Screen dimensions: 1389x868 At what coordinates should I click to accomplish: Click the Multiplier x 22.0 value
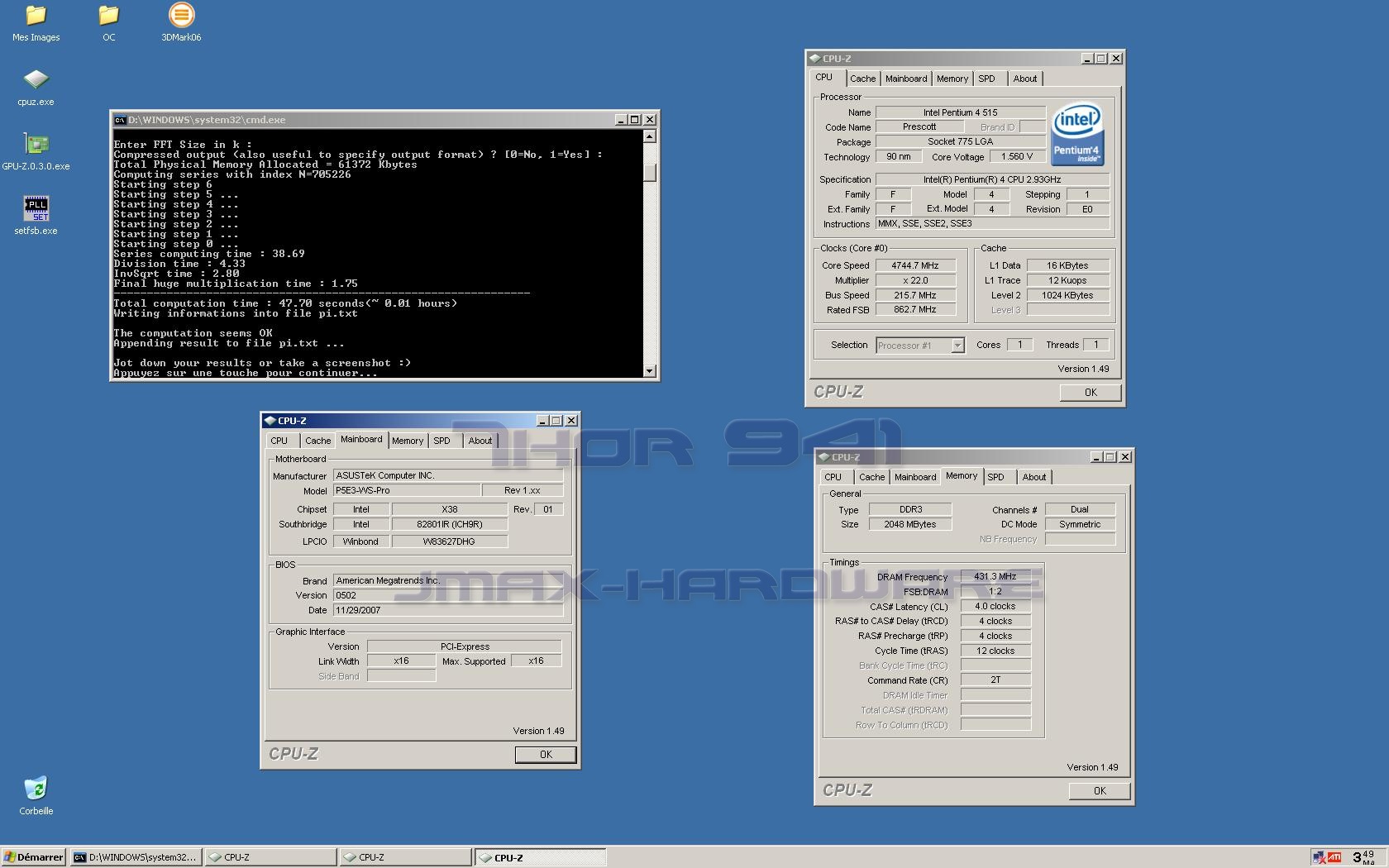pyautogui.click(x=914, y=280)
